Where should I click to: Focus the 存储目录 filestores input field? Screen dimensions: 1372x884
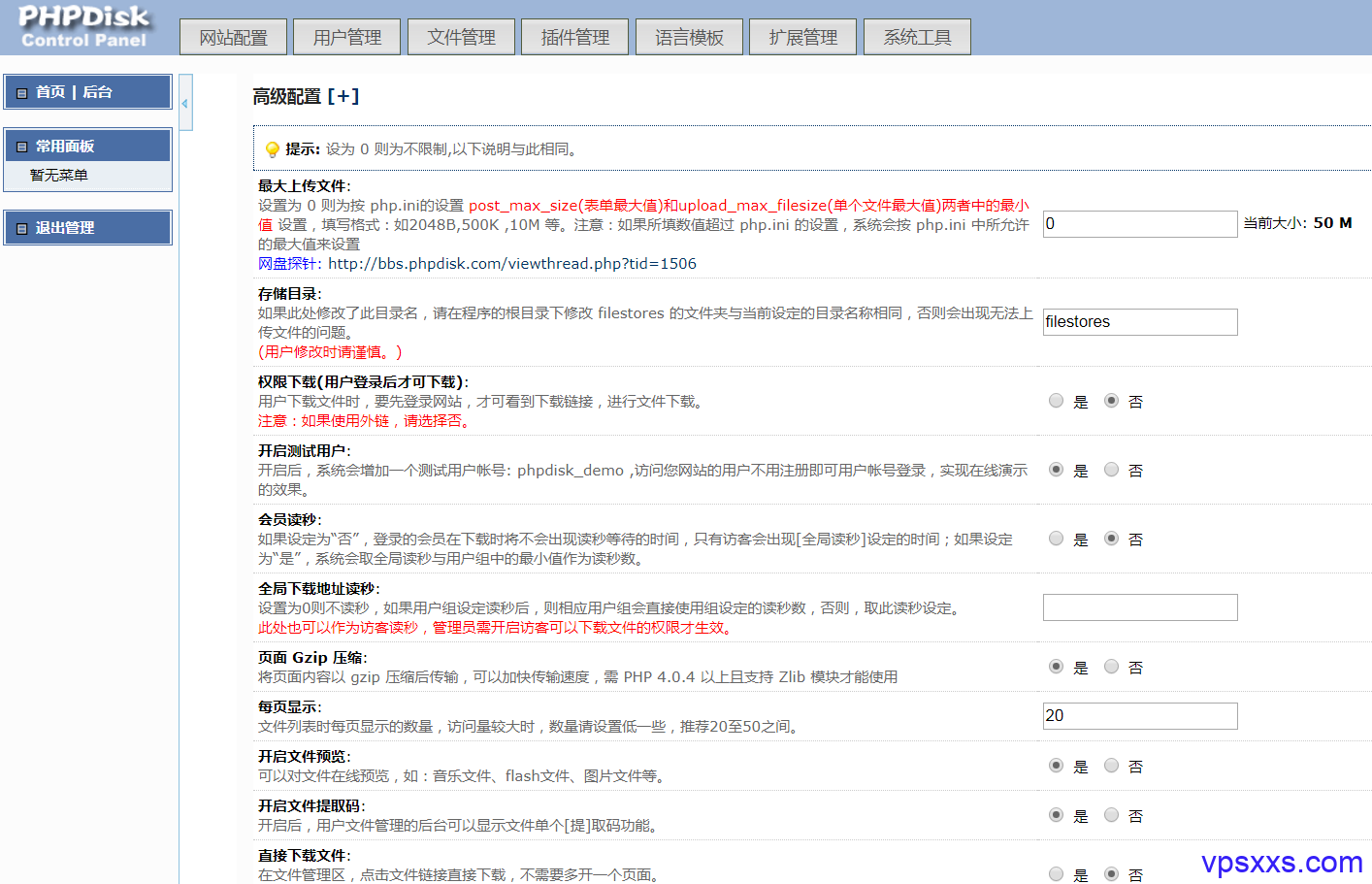[1140, 322]
